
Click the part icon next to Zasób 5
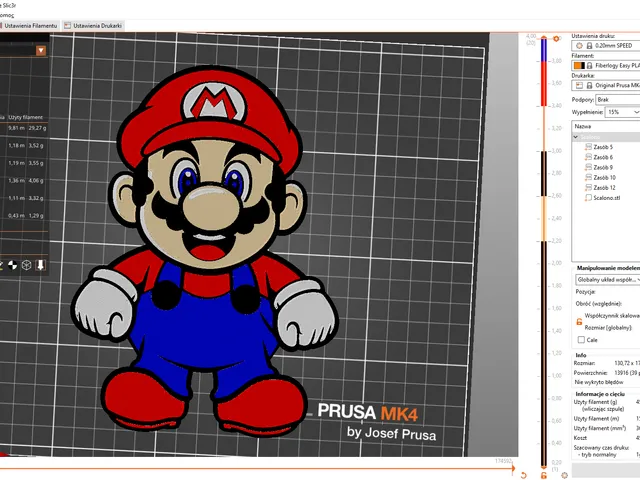tap(588, 147)
